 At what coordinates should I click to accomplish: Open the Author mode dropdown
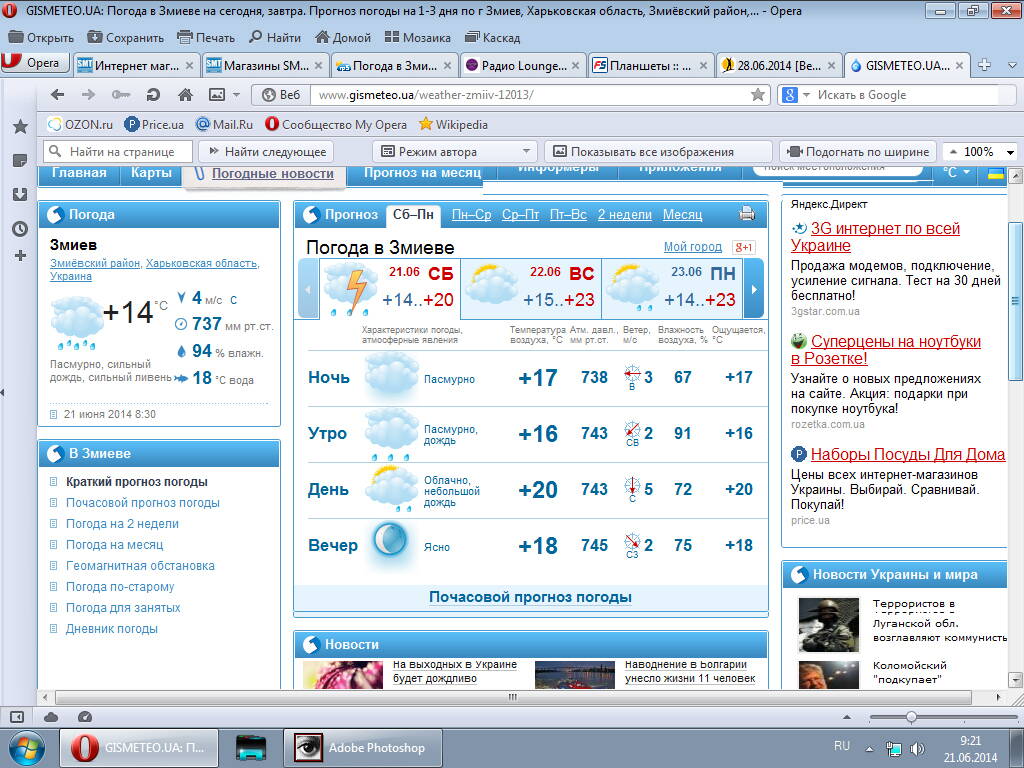456,152
